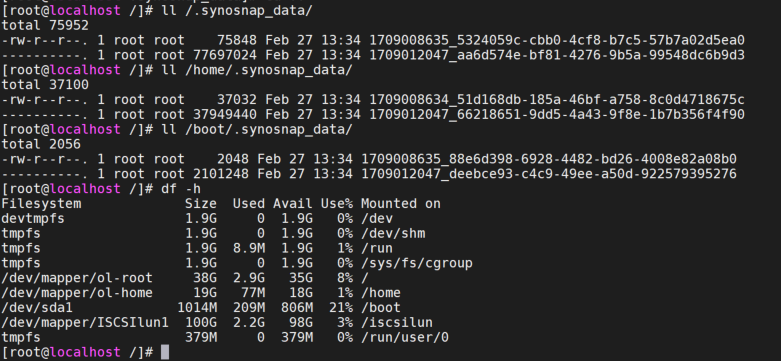The width and height of the screenshot is (781, 361).
Task: Click the /sys/fs/cgroup mount point
Action: (x=417, y=263)
